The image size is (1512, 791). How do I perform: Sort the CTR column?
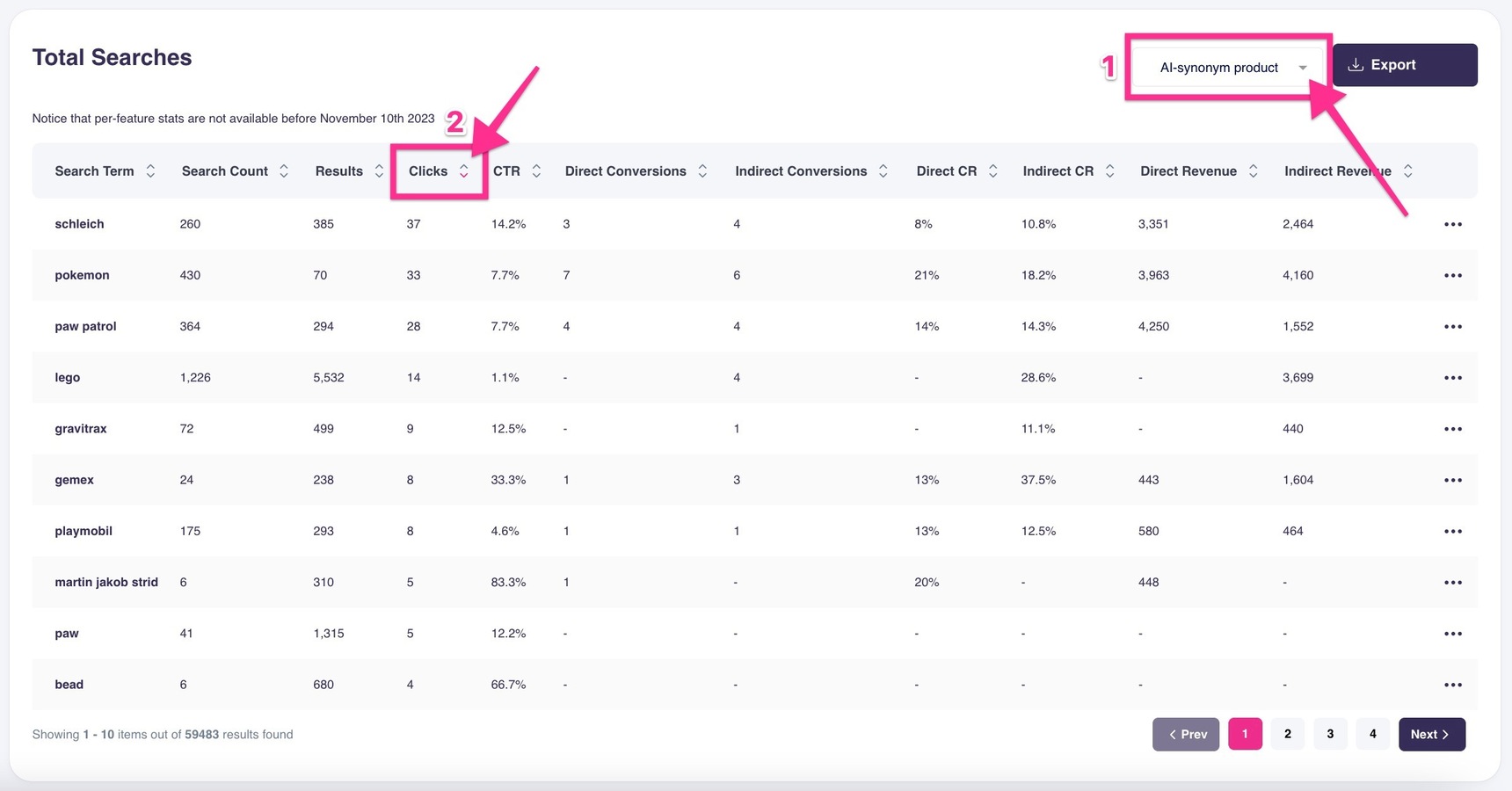[536, 171]
